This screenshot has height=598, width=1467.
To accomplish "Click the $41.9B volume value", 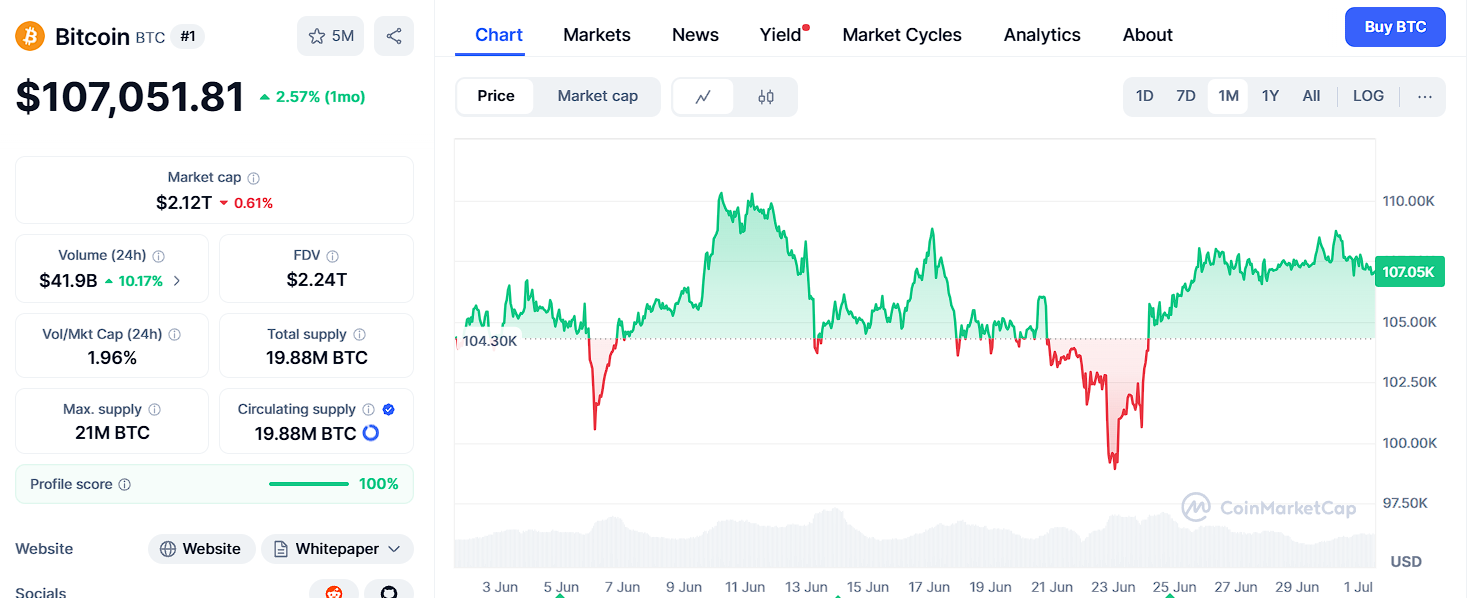I will click(x=68, y=281).
